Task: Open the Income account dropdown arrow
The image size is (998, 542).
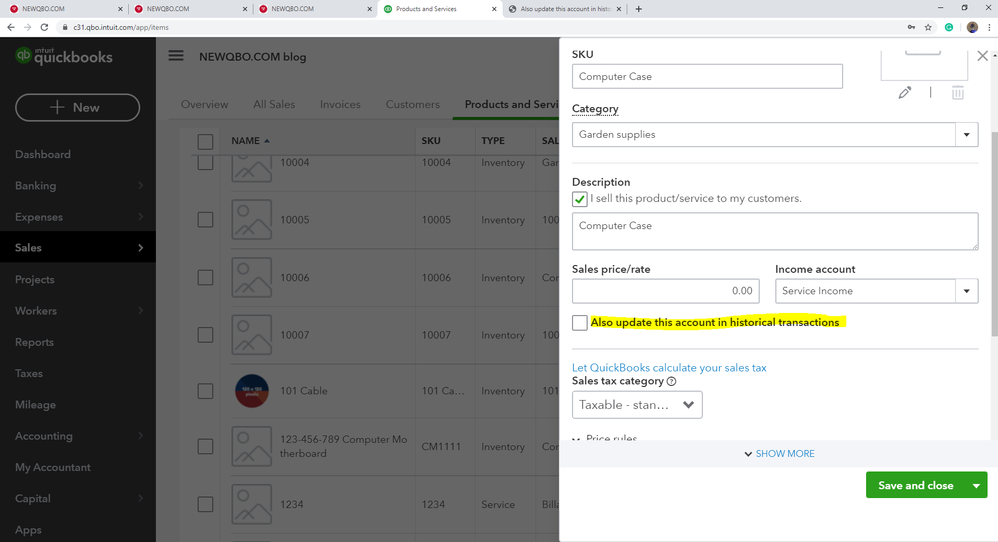Action: coord(966,291)
